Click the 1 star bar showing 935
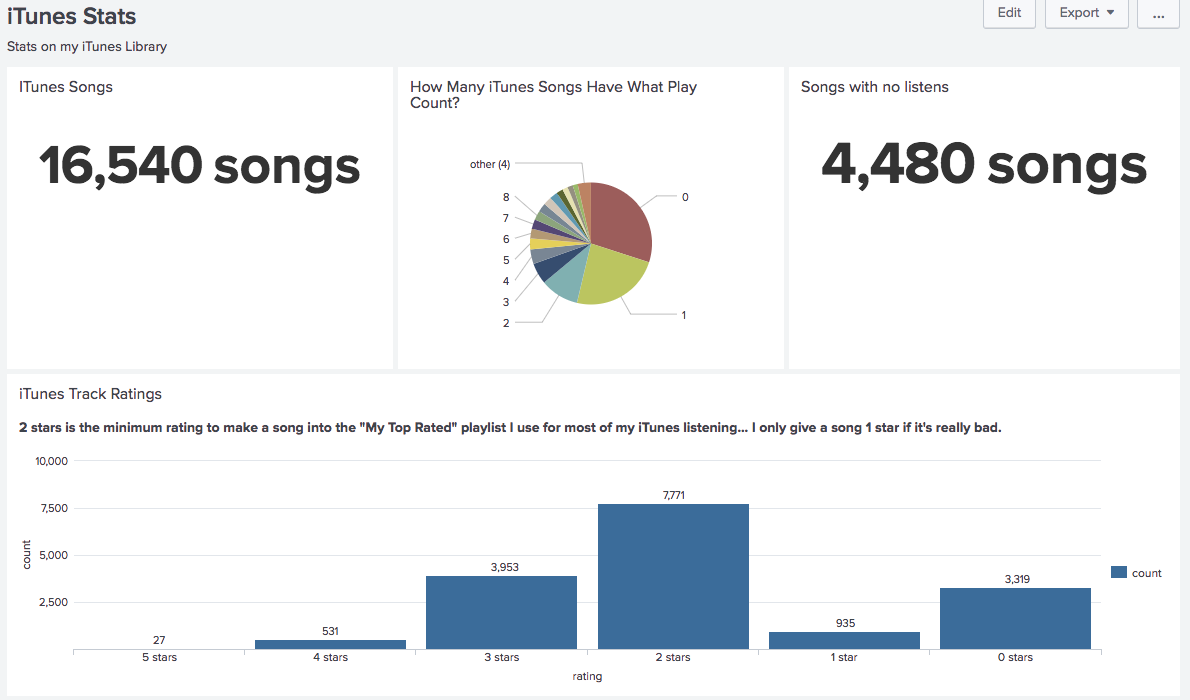Image resolution: width=1190 pixels, height=700 pixels. click(x=844, y=640)
